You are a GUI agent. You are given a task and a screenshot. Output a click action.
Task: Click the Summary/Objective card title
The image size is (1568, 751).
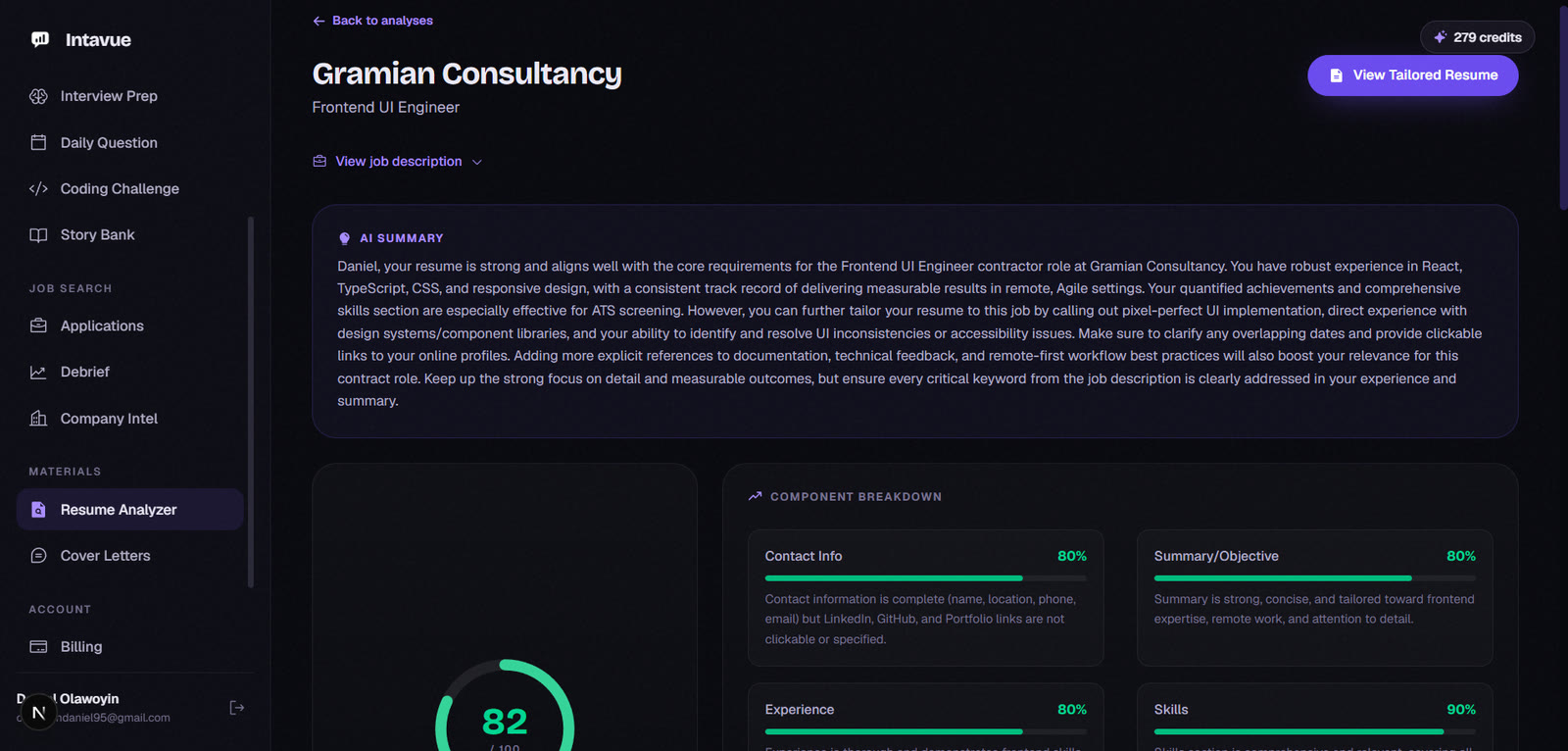click(x=1216, y=556)
